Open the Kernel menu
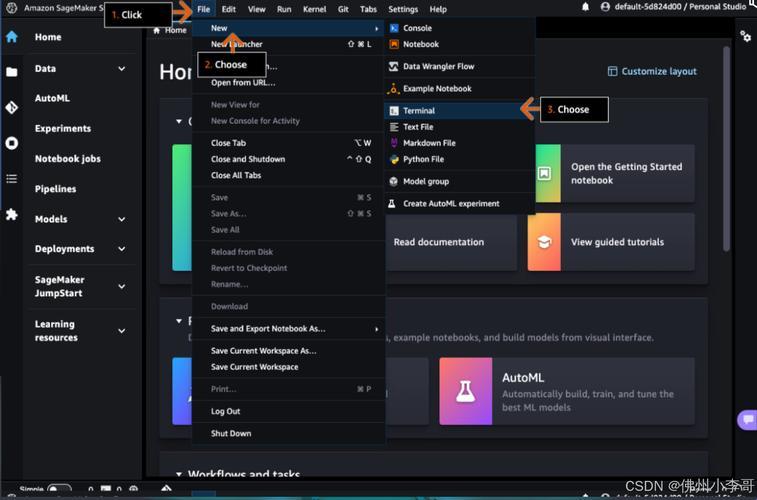The image size is (757, 500). point(314,9)
